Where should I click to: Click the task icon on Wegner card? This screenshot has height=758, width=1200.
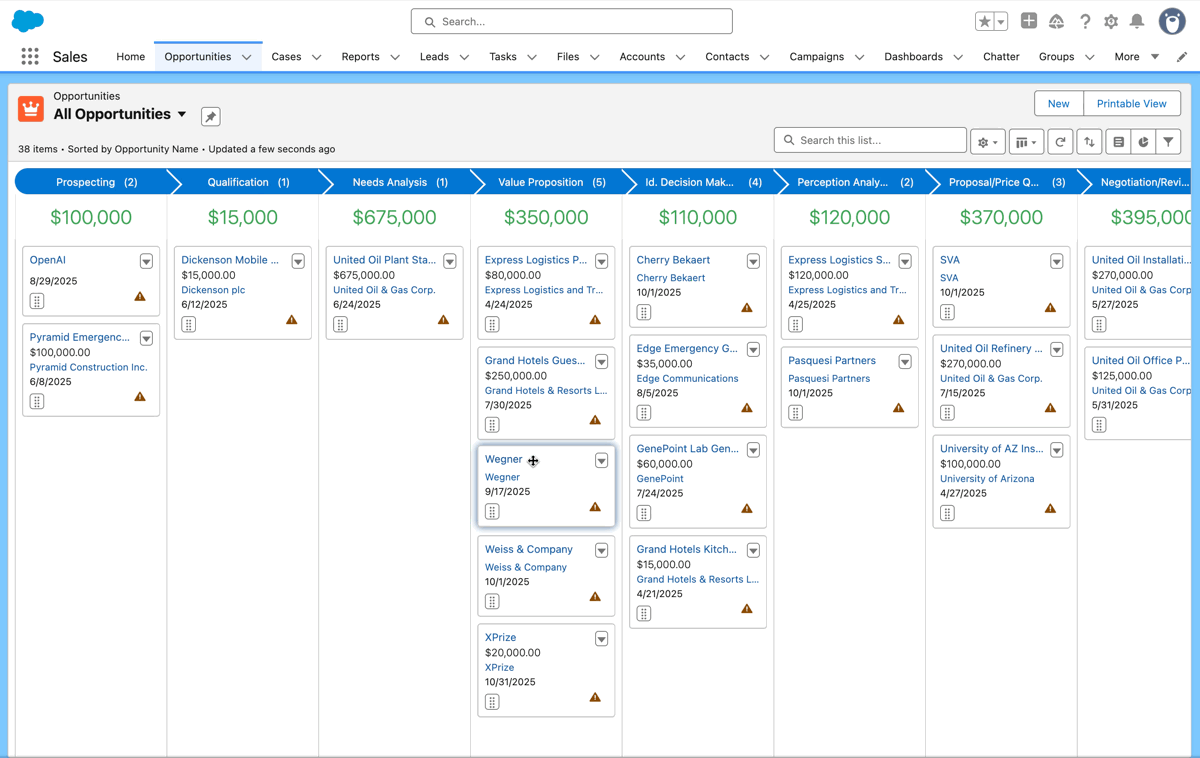(x=492, y=512)
